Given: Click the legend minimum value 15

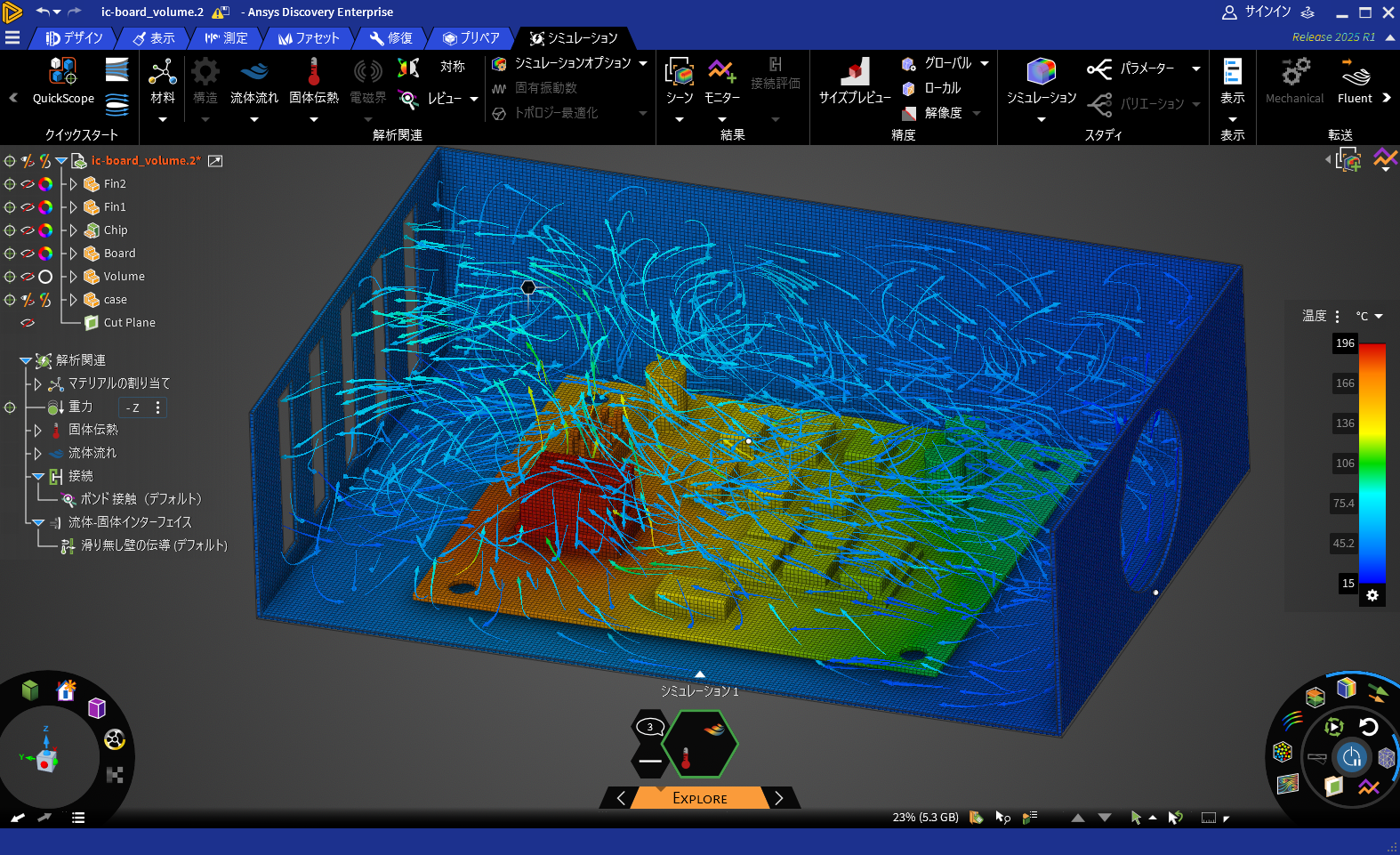Looking at the screenshot, I should [x=1348, y=584].
